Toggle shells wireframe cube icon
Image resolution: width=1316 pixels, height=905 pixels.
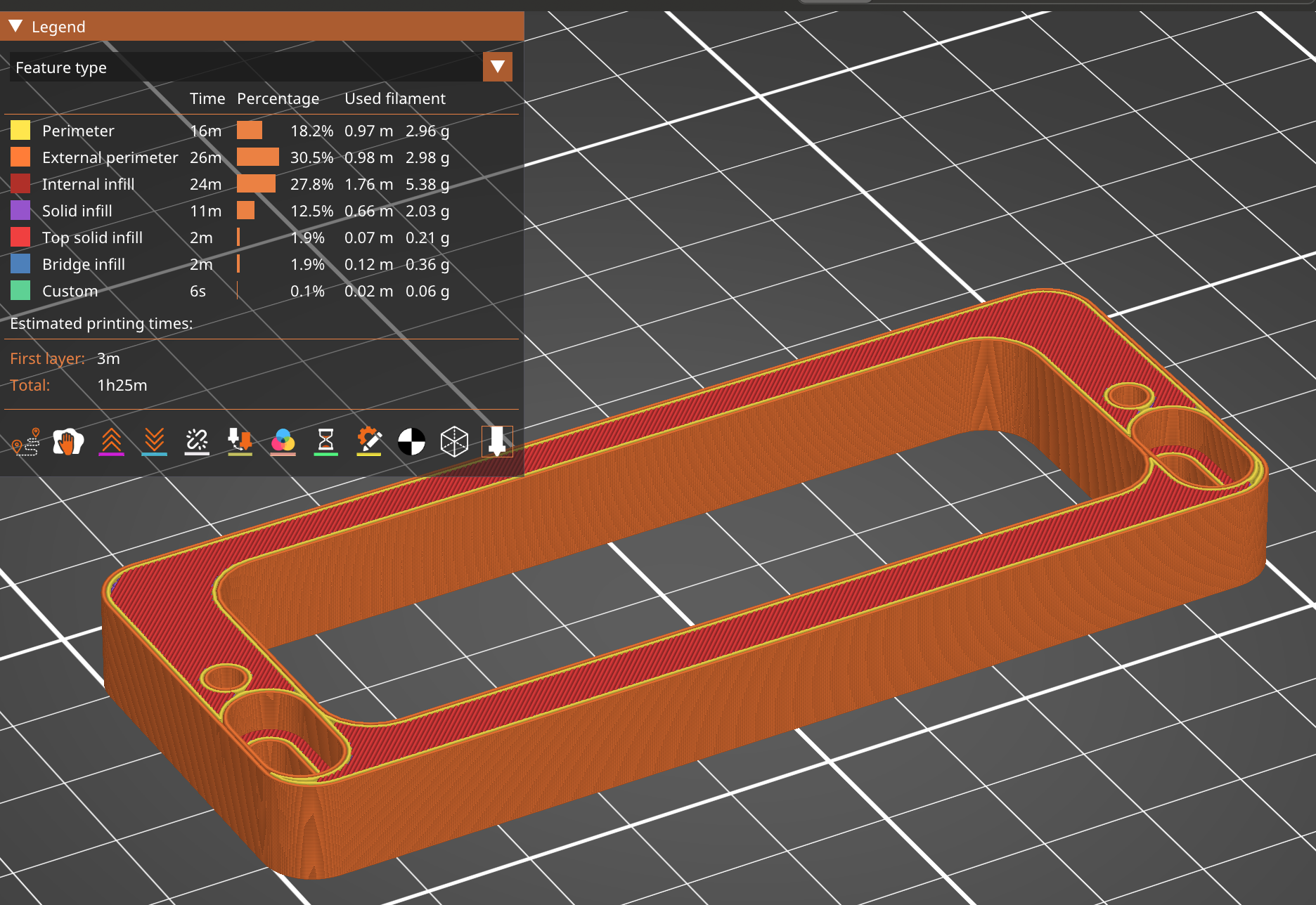click(x=454, y=442)
